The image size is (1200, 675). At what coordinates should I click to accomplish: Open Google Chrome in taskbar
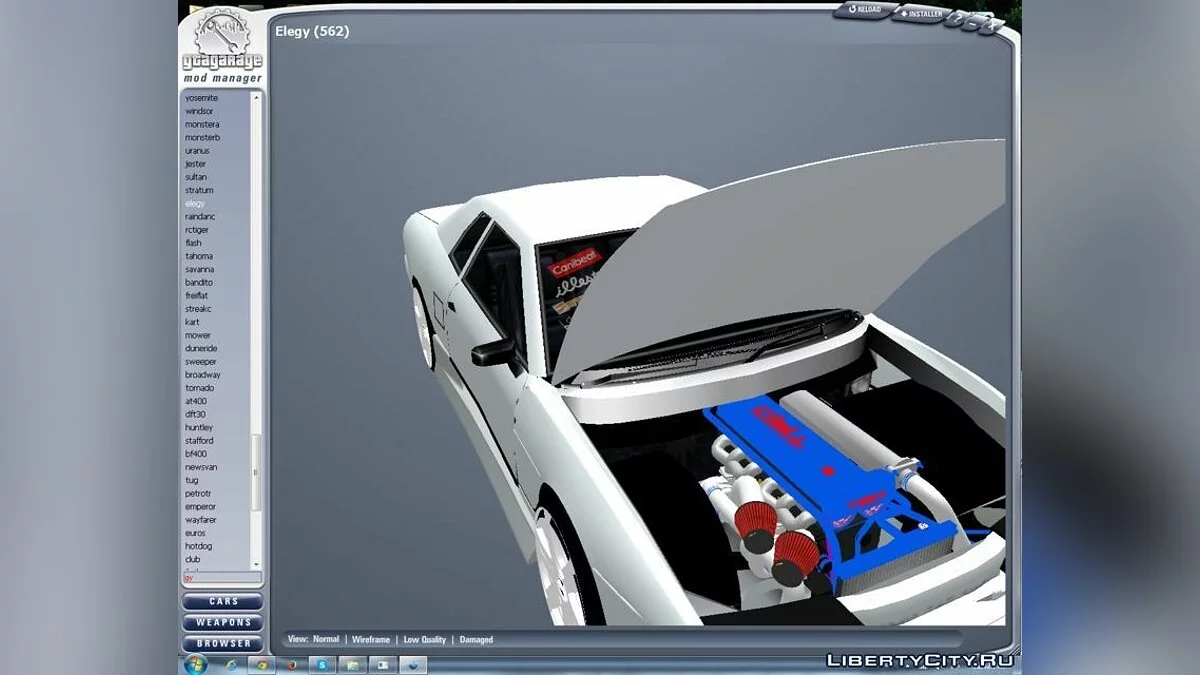[262, 665]
